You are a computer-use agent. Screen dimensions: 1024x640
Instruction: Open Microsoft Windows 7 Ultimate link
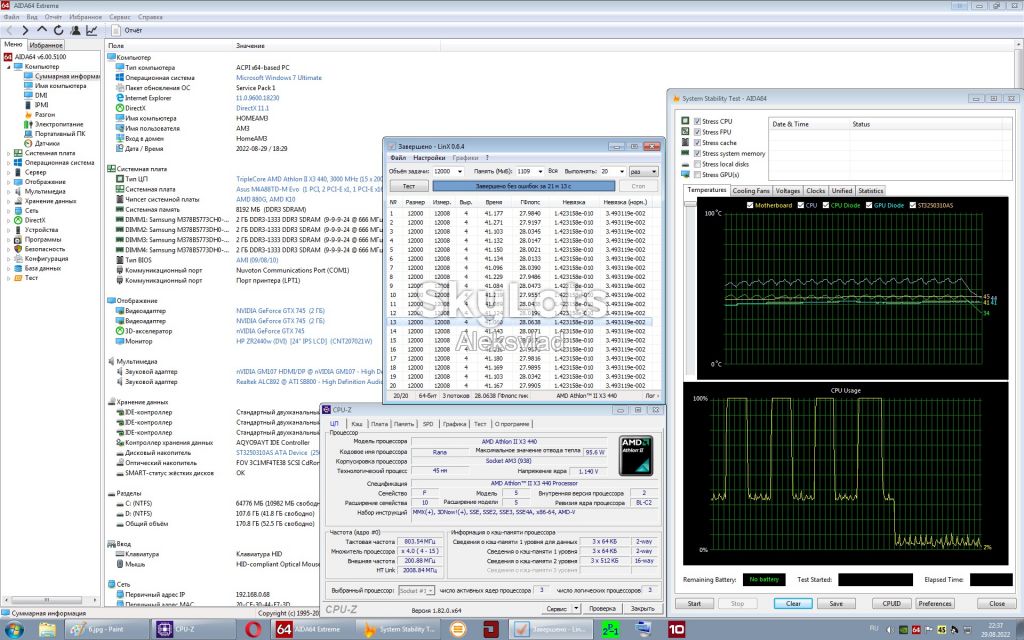(279, 78)
